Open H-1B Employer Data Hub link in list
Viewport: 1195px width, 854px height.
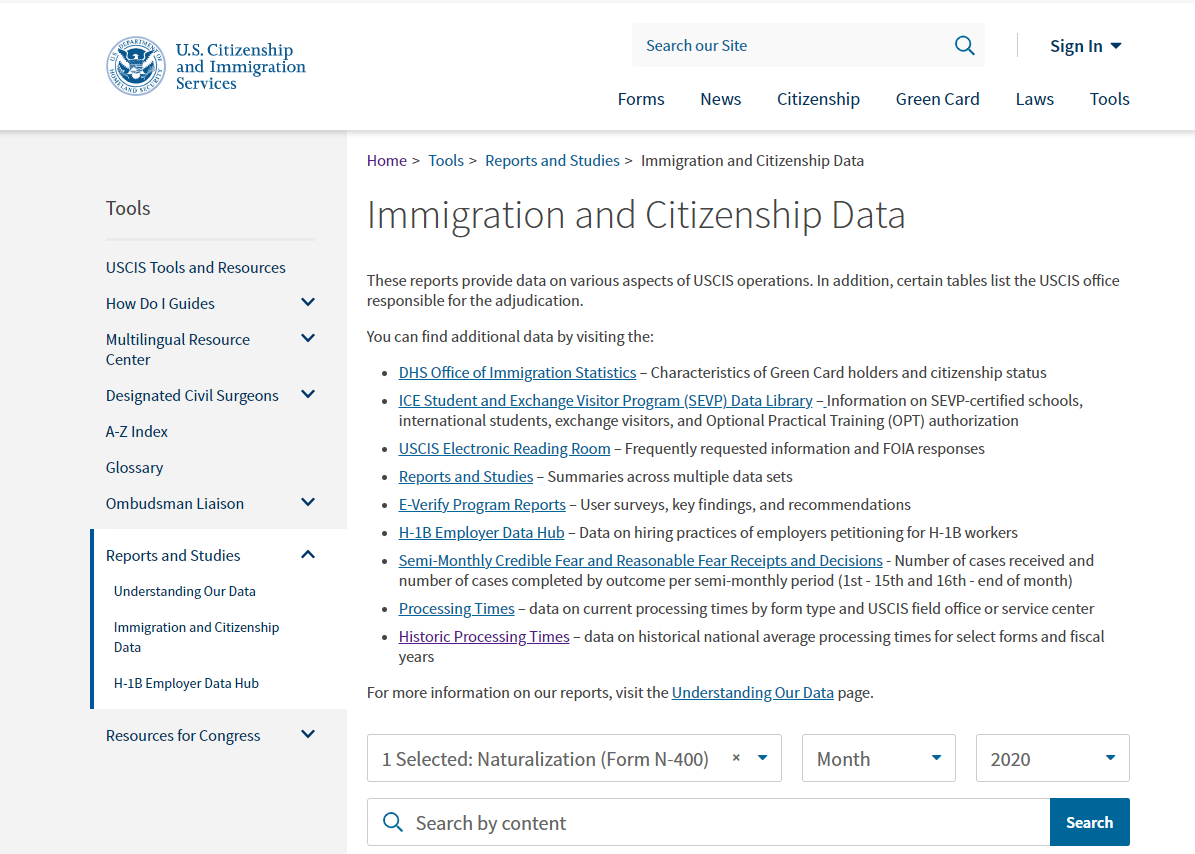481,533
